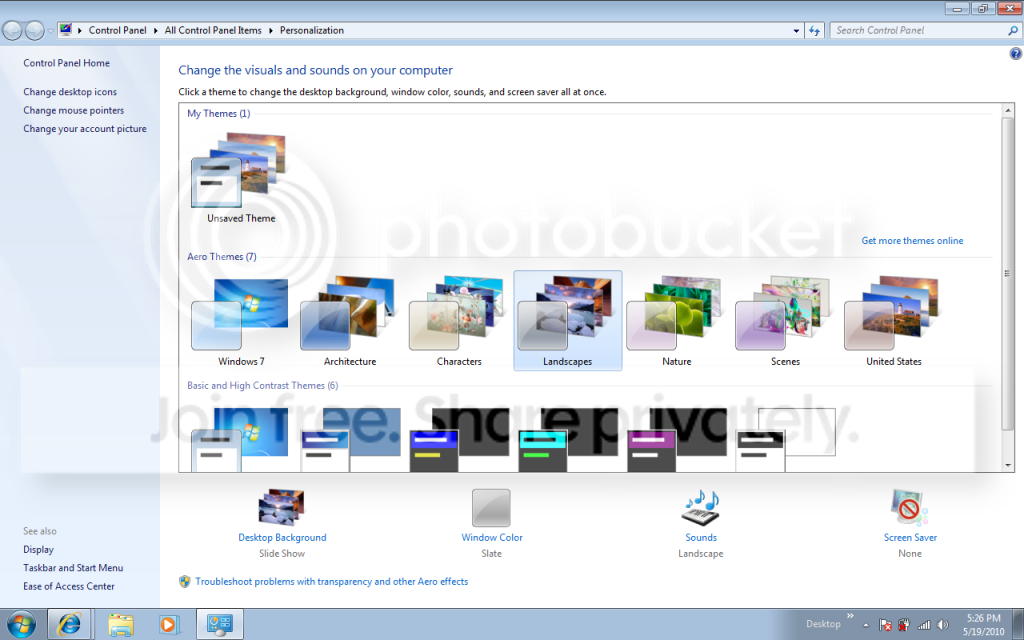Open the Screen Saver icon
Image resolution: width=1024 pixels, height=640 pixels.
click(910, 507)
